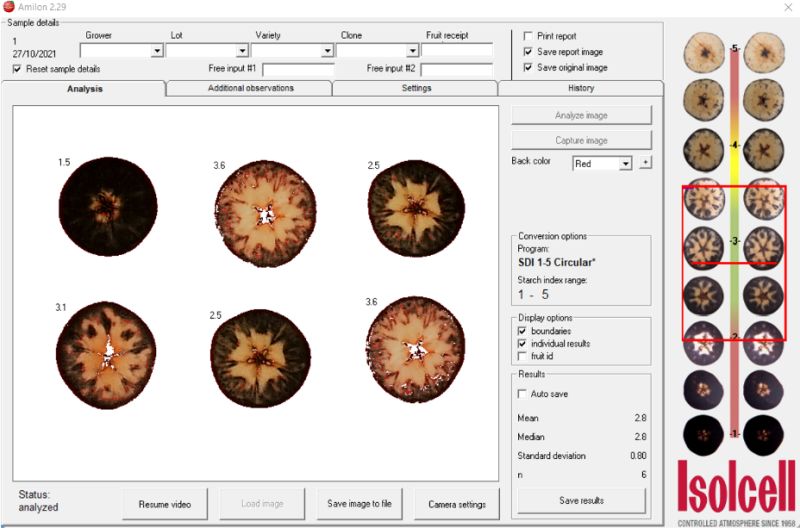Click the SDI 1-5 Circular* program label
The image size is (800, 528).
(557, 263)
